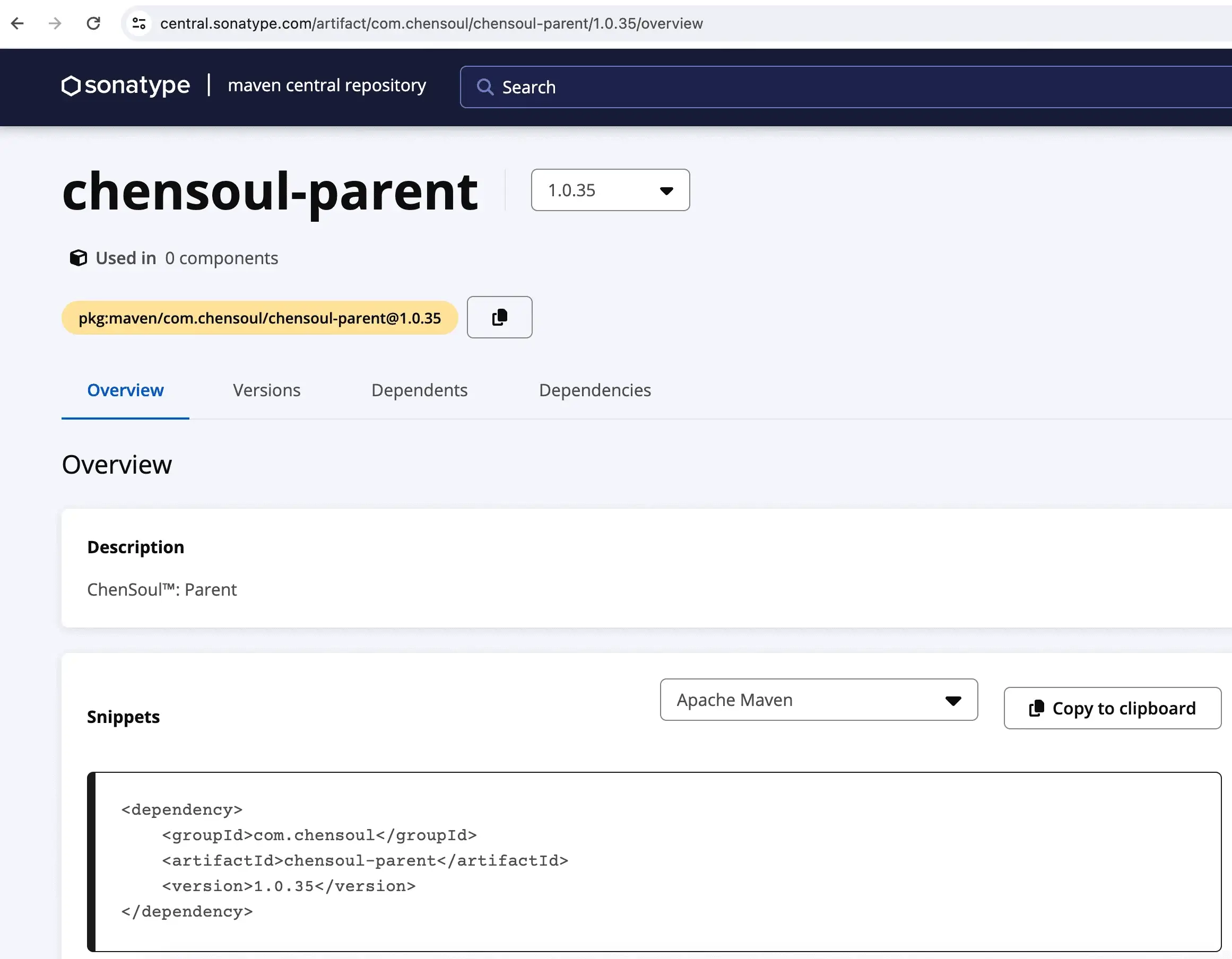The height and width of the screenshot is (959, 1232).
Task: Click the groupId line in snippet
Action: pyautogui.click(x=319, y=835)
